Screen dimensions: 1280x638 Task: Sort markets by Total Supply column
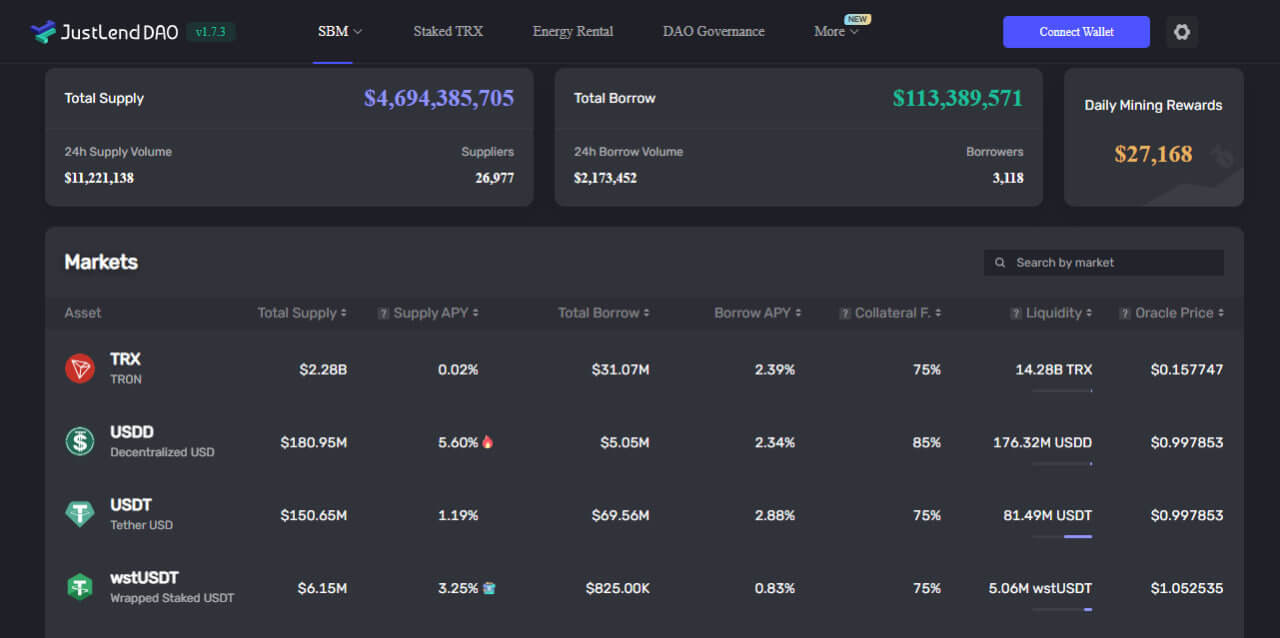[302, 313]
